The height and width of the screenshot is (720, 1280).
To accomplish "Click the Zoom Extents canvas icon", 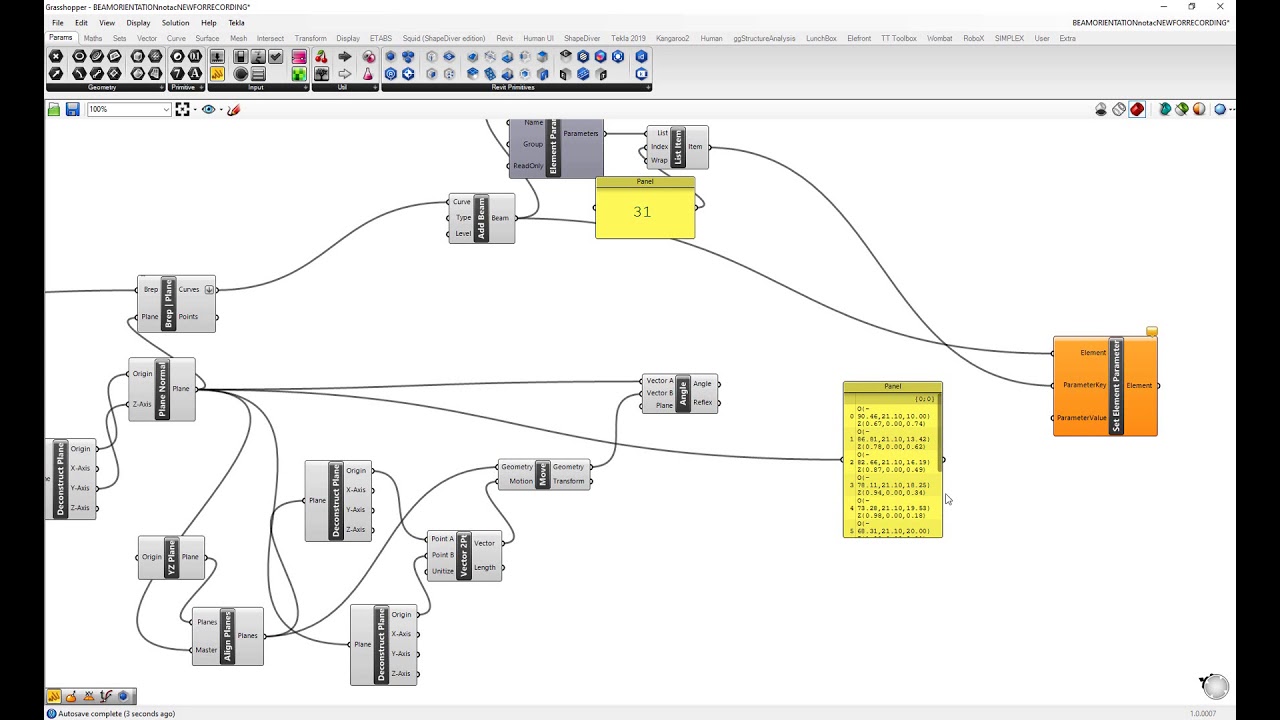I will [x=182, y=109].
